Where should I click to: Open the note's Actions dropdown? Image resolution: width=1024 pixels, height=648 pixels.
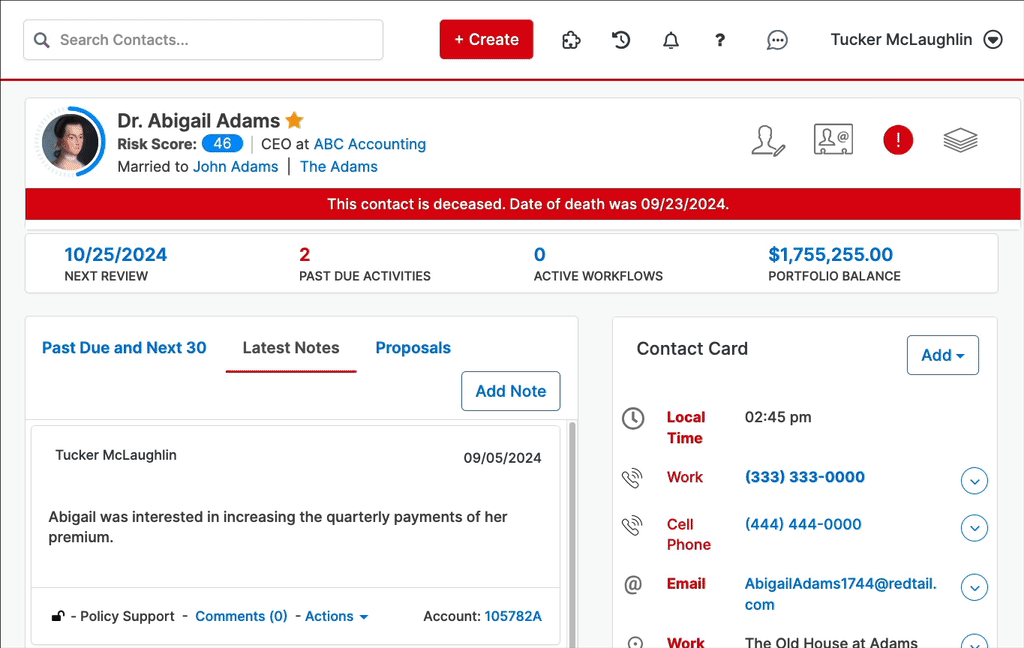tap(336, 616)
